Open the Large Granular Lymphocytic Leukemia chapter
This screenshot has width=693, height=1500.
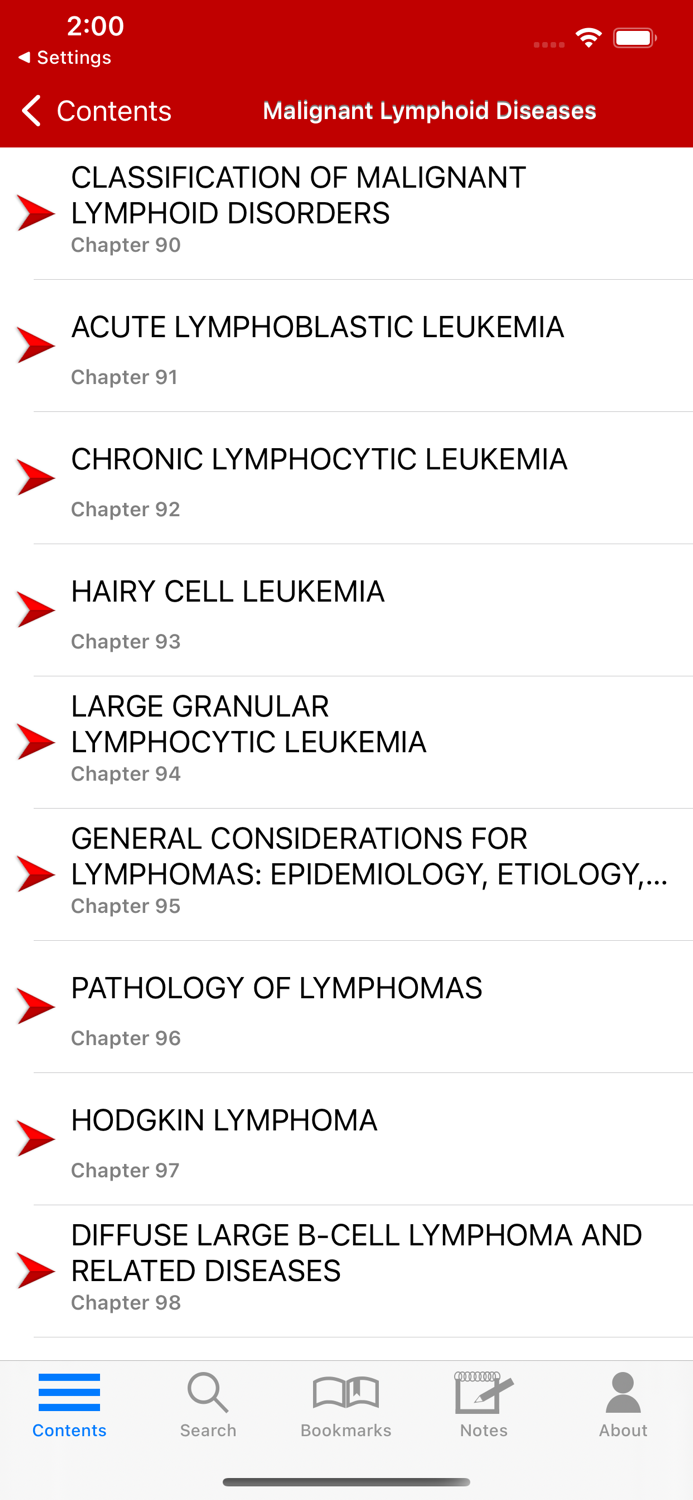tap(249, 740)
